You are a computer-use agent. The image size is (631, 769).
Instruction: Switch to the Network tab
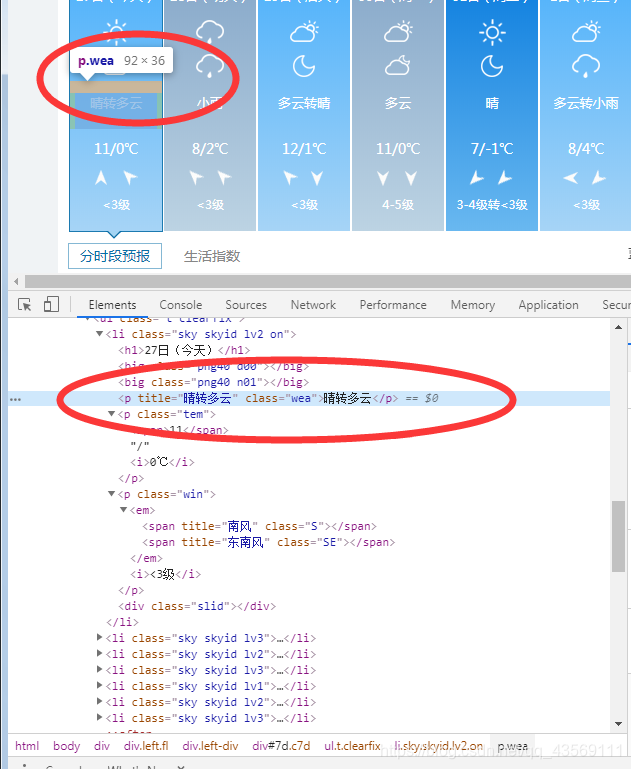pos(313,305)
